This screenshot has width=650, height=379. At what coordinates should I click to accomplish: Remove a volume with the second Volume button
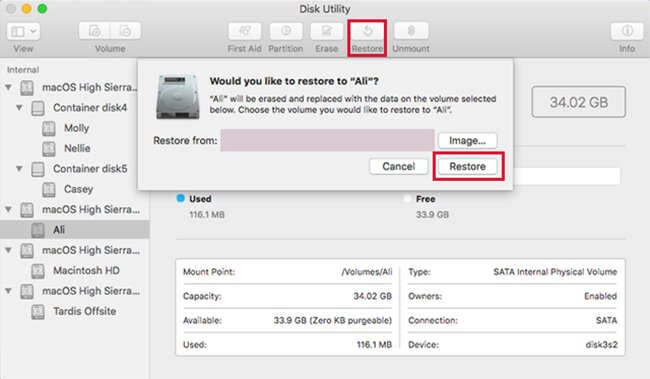[x=125, y=31]
